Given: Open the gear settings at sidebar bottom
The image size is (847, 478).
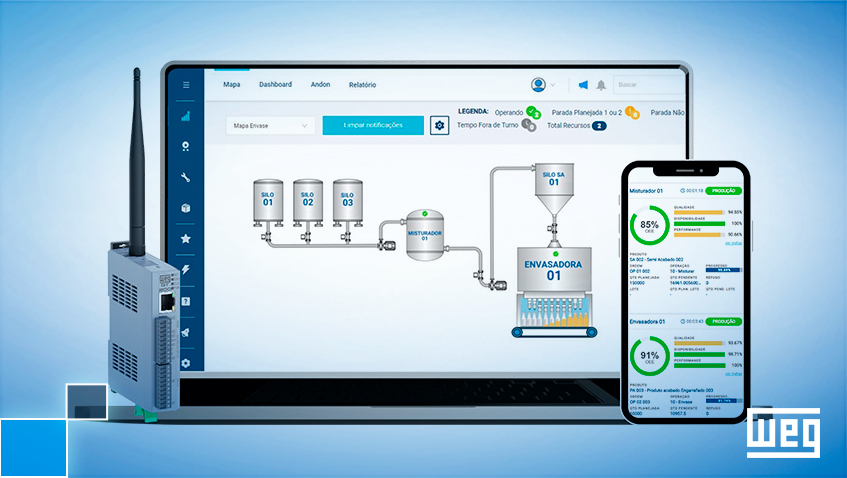Looking at the screenshot, I should point(186,363).
